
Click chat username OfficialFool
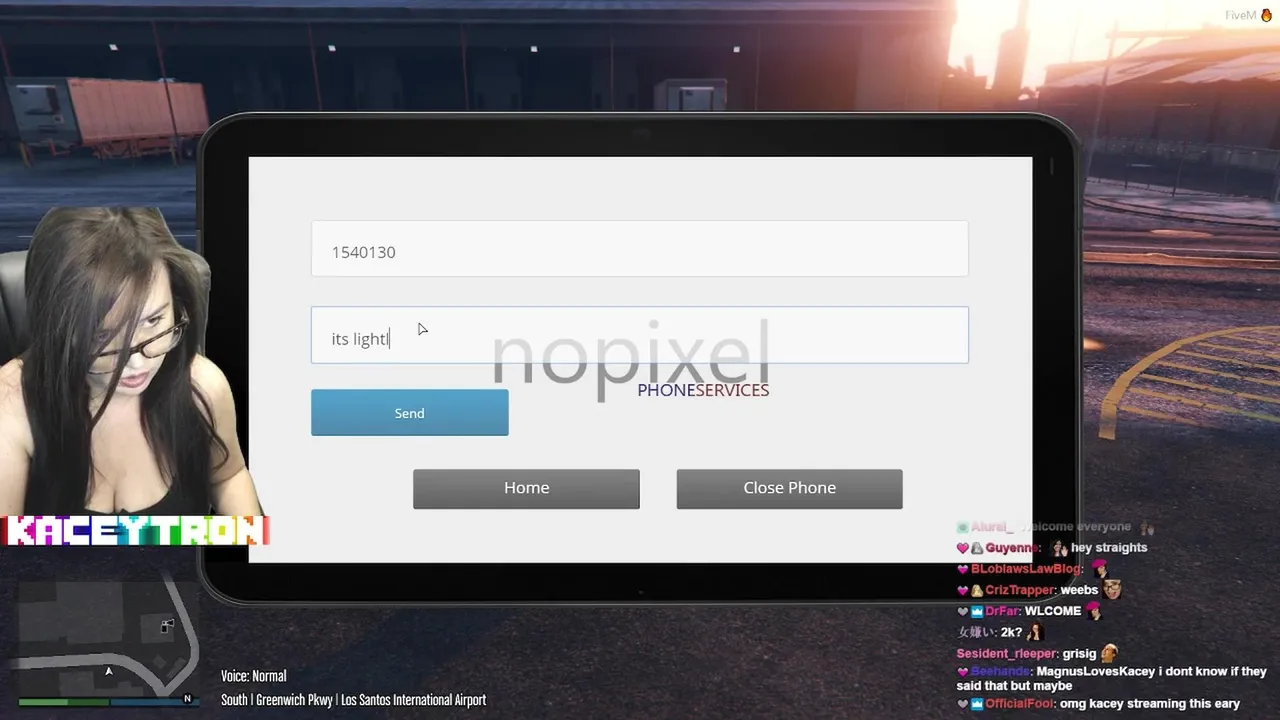point(1021,704)
